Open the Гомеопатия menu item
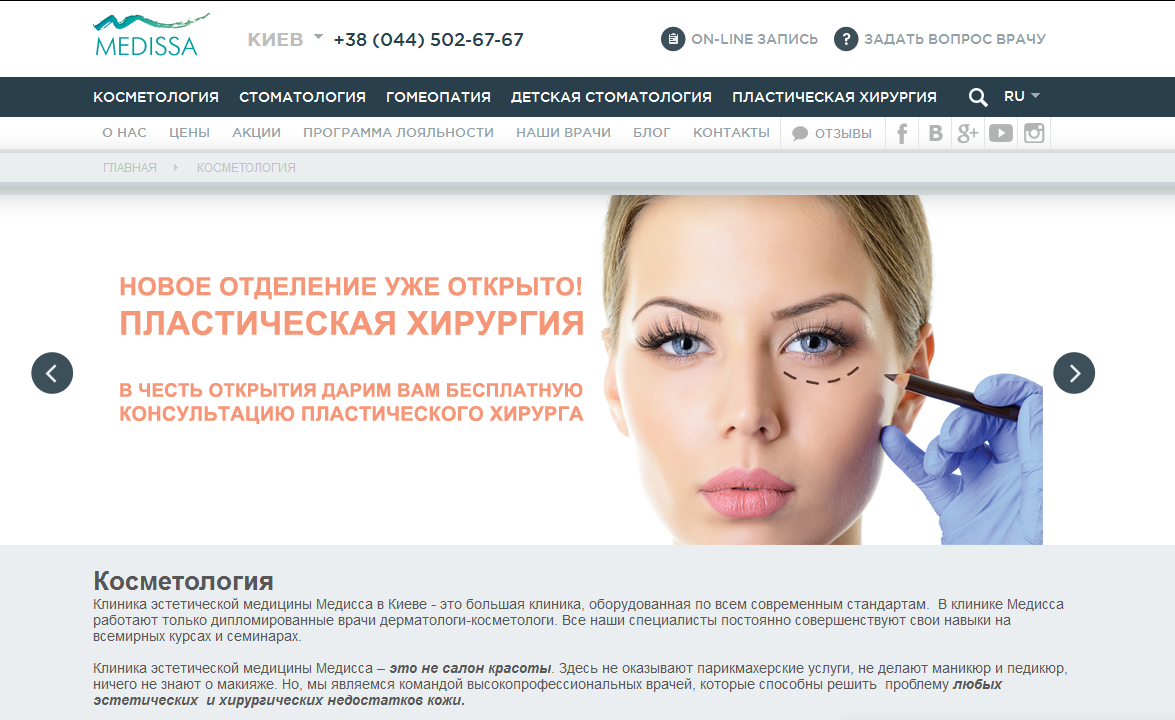 [438, 97]
